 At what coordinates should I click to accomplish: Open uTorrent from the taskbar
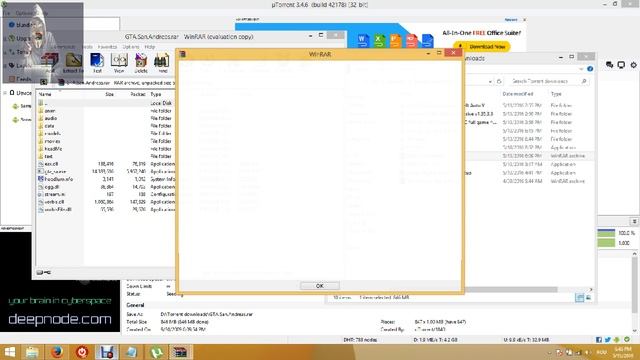coord(156,352)
